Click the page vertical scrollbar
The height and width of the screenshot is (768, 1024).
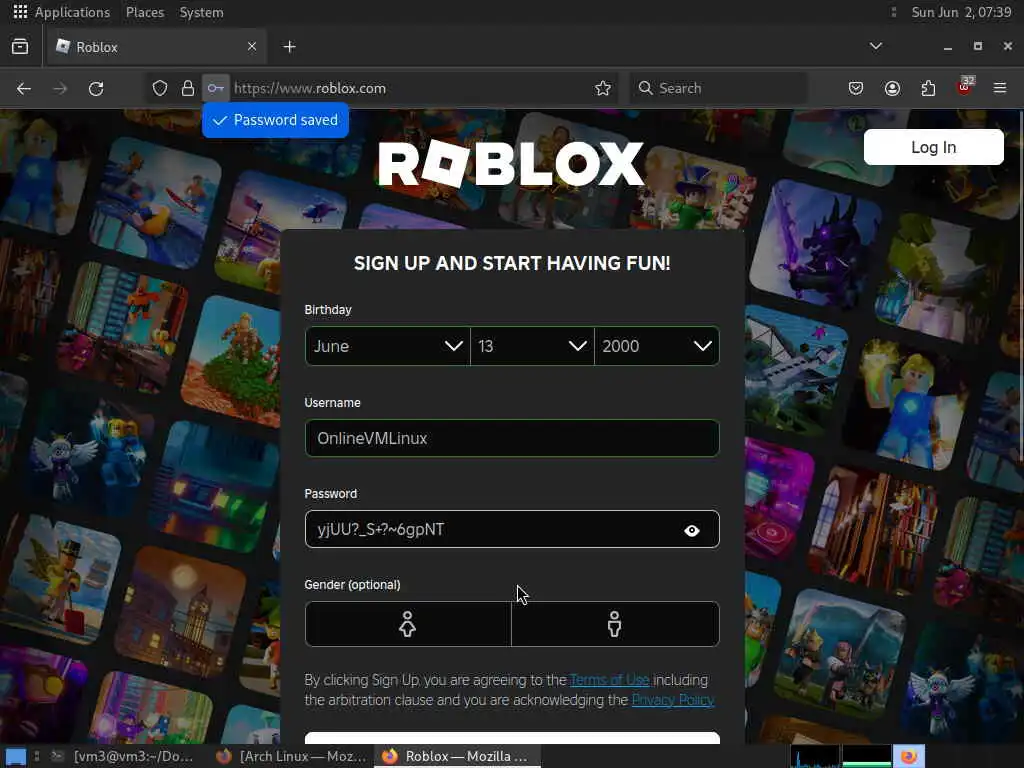coord(1020,287)
